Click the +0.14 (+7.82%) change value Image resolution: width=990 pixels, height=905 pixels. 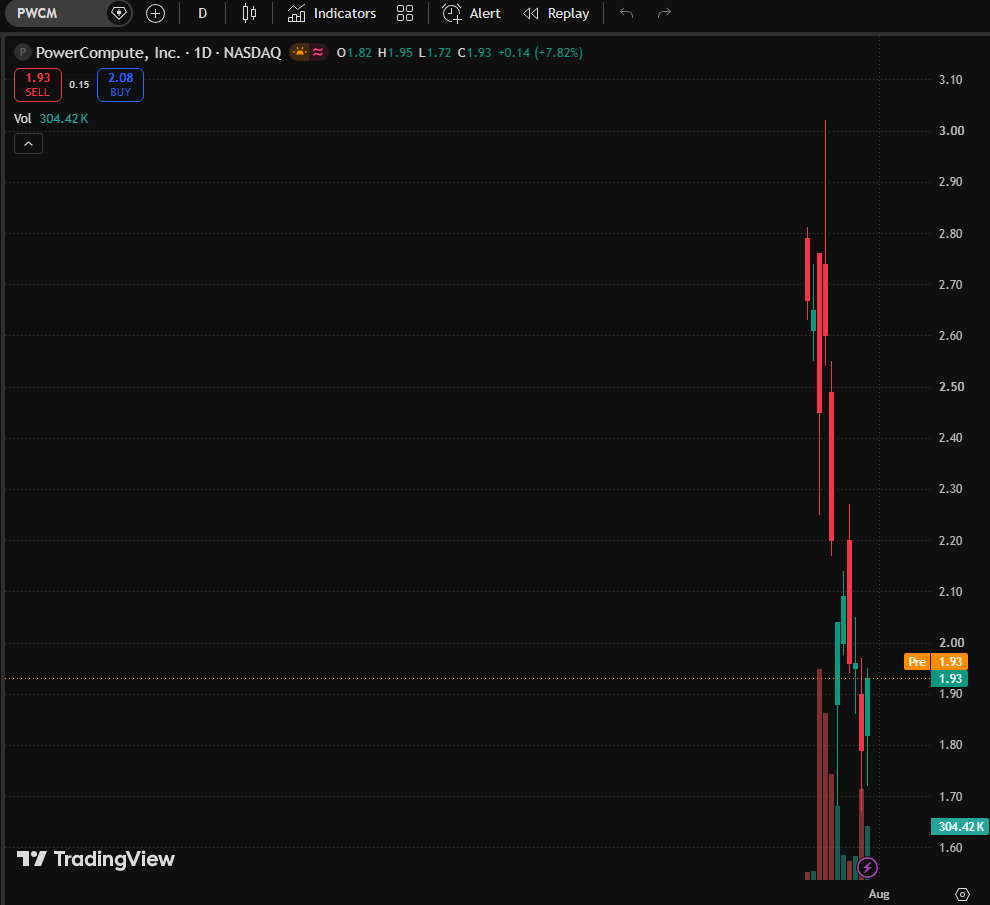point(540,52)
